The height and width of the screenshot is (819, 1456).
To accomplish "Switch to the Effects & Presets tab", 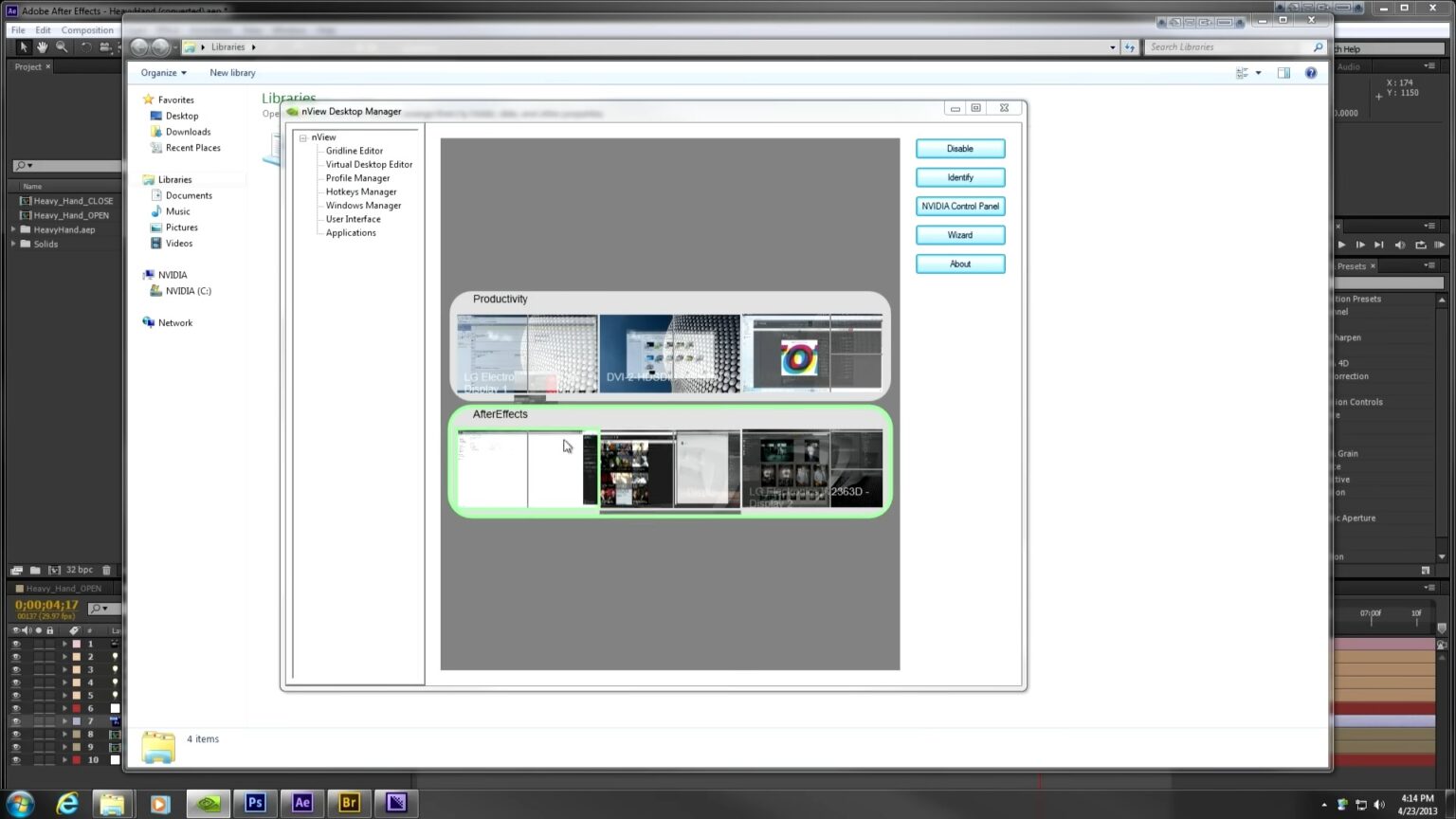I will pyautogui.click(x=1352, y=266).
